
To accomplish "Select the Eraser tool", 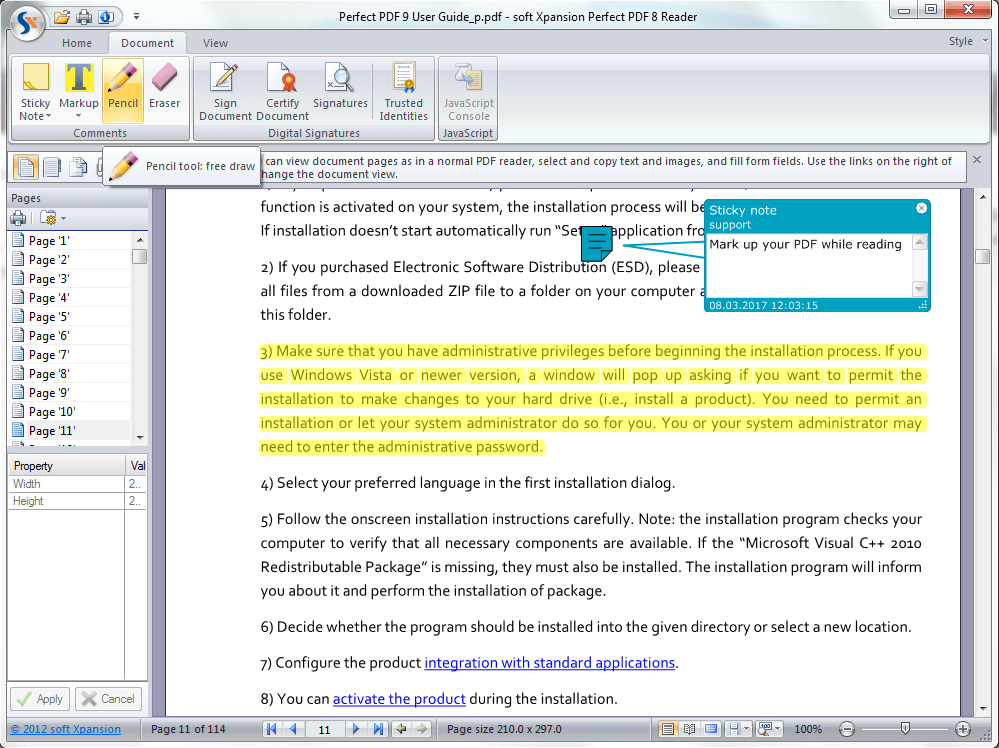I will point(164,85).
